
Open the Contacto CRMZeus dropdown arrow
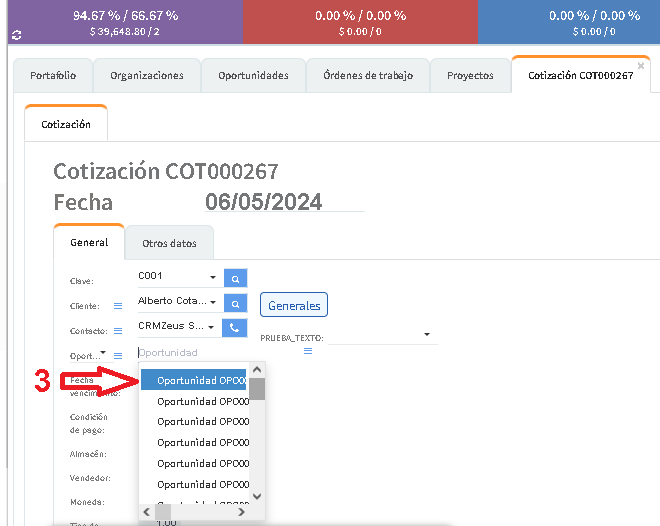pos(213,327)
